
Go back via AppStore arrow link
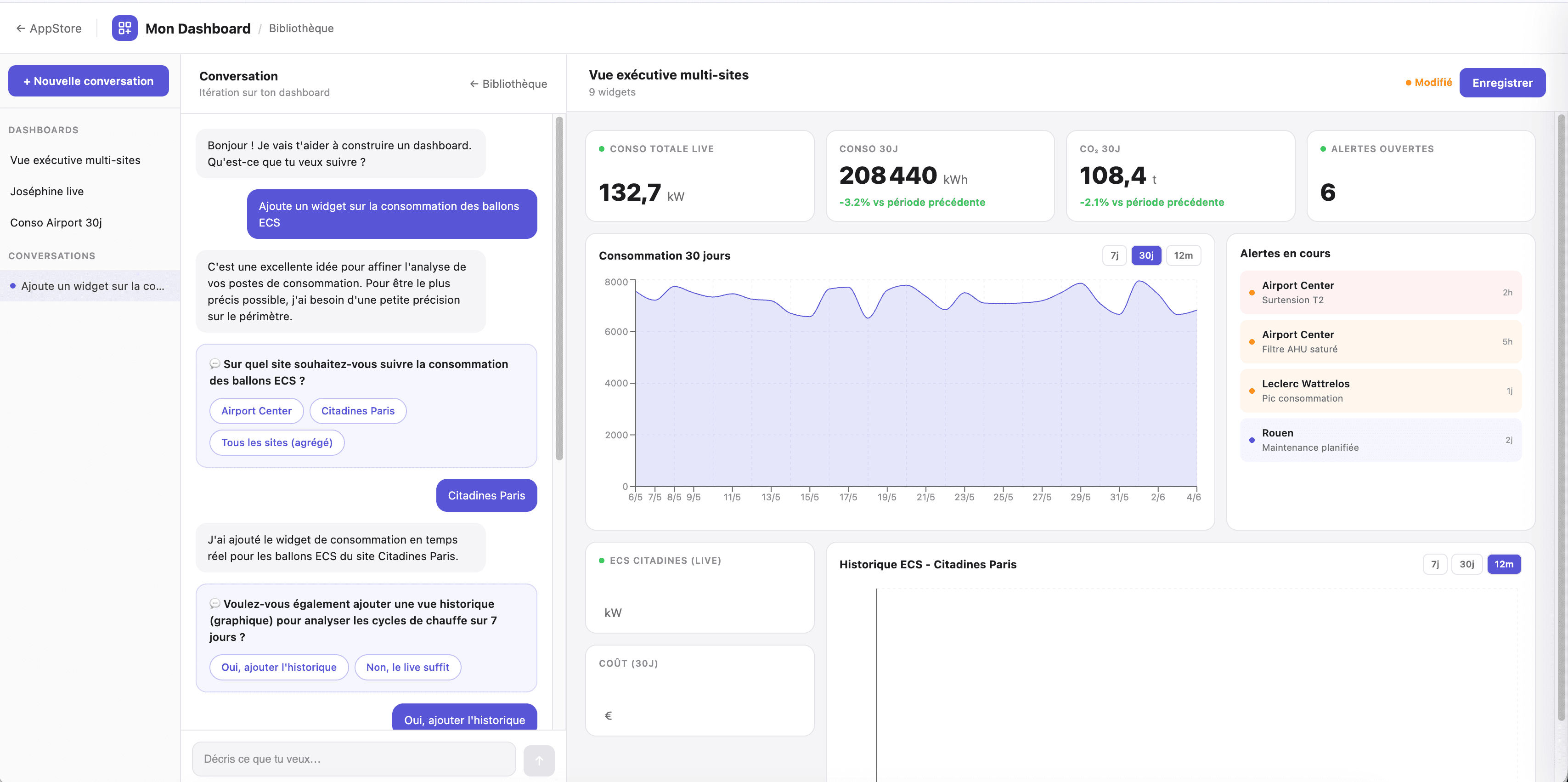click(x=49, y=28)
